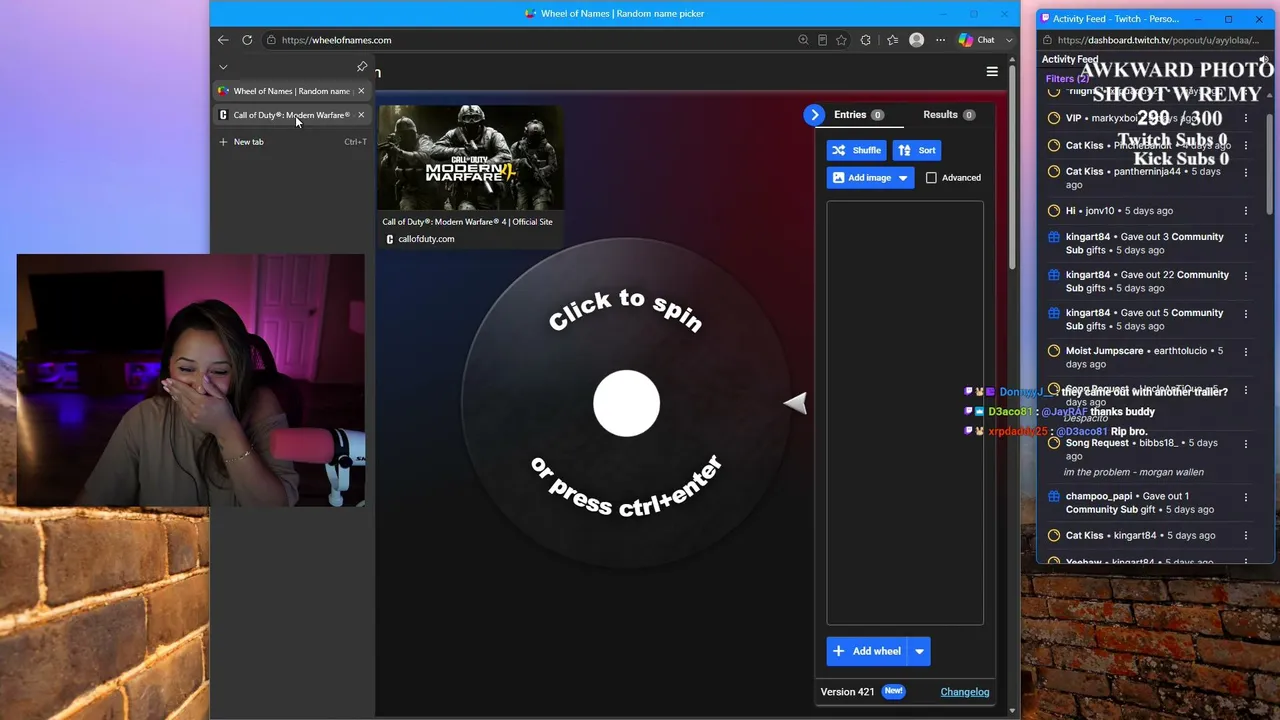Pin the vertical tabs pane

pyautogui.click(x=362, y=67)
